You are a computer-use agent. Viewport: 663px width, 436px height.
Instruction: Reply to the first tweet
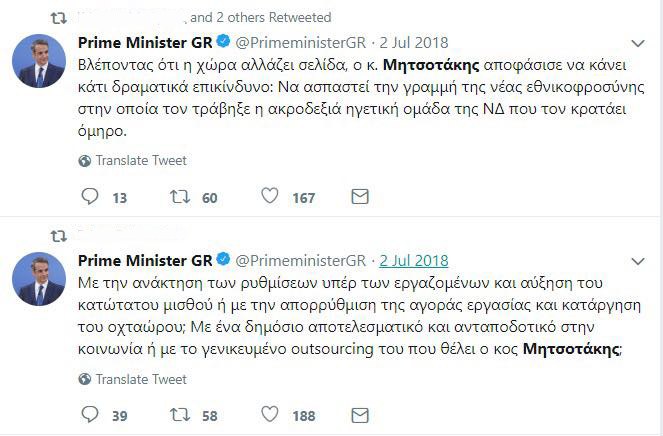pos(89,197)
